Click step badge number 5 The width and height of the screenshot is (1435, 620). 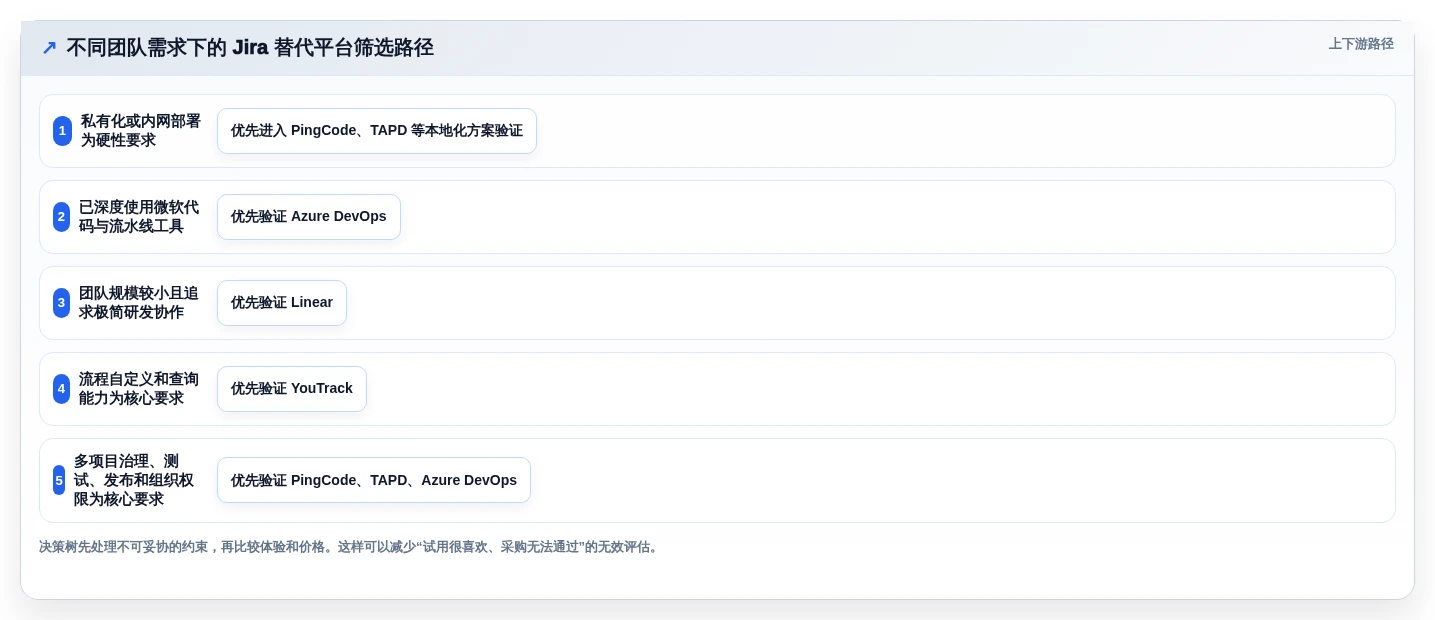click(59, 480)
